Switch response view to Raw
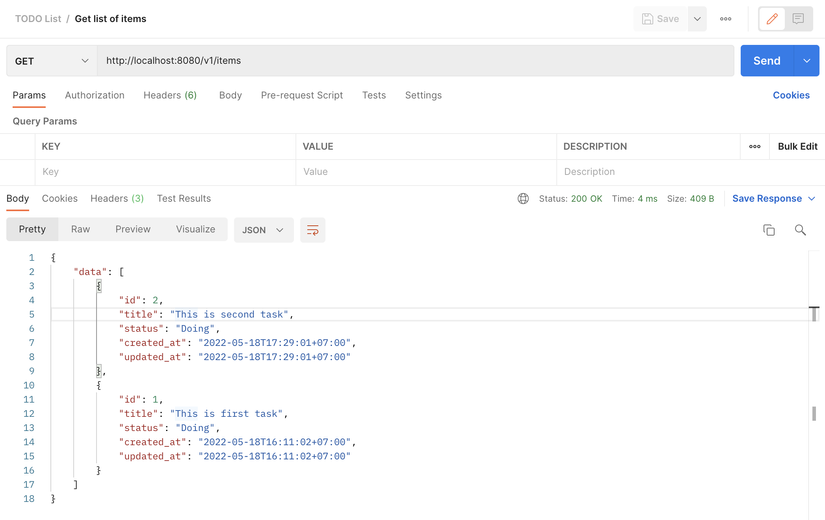The height and width of the screenshot is (520, 825). coord(80,230)
